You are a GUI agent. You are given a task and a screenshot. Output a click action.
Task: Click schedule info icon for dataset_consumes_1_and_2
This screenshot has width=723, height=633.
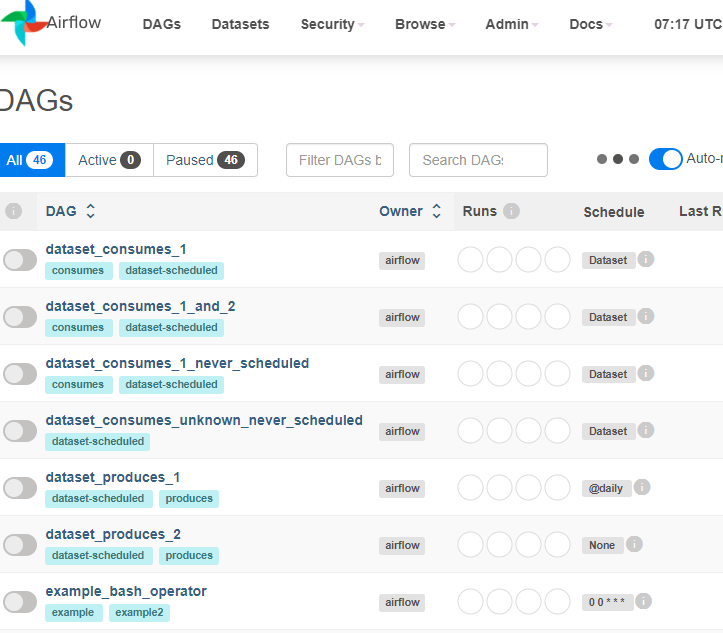[646, 317]
